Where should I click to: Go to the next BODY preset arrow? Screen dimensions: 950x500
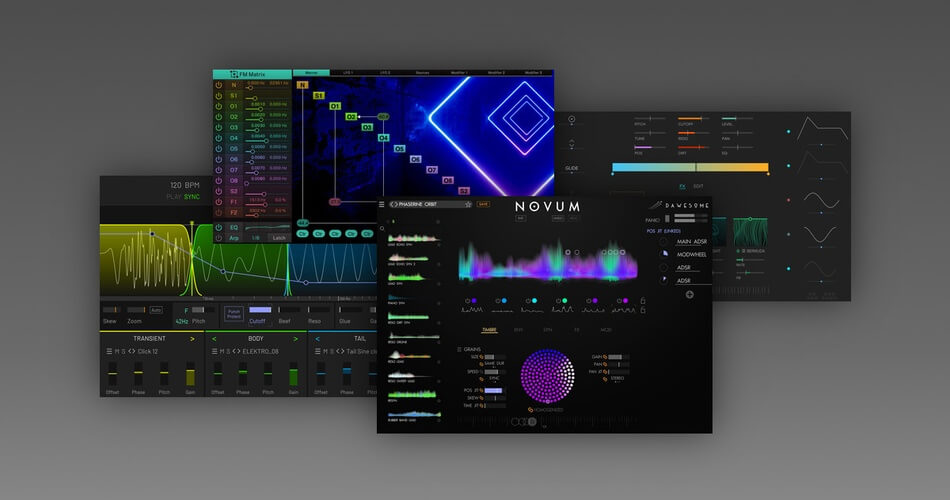tap(296, 339)
